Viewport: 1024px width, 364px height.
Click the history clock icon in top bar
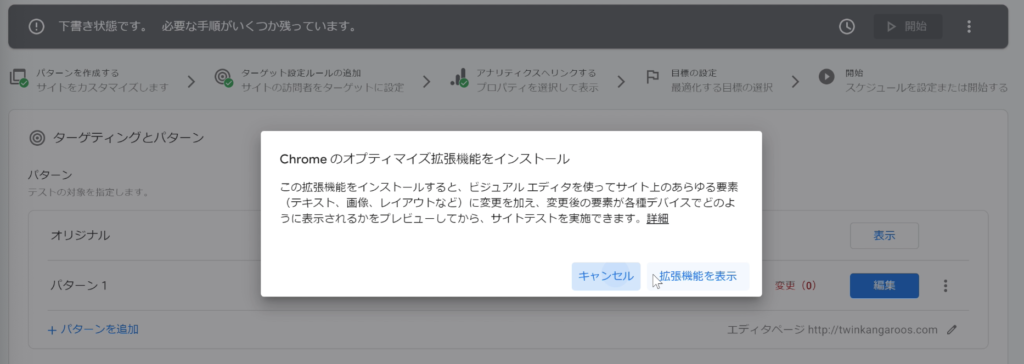click(x=846, y=27)
